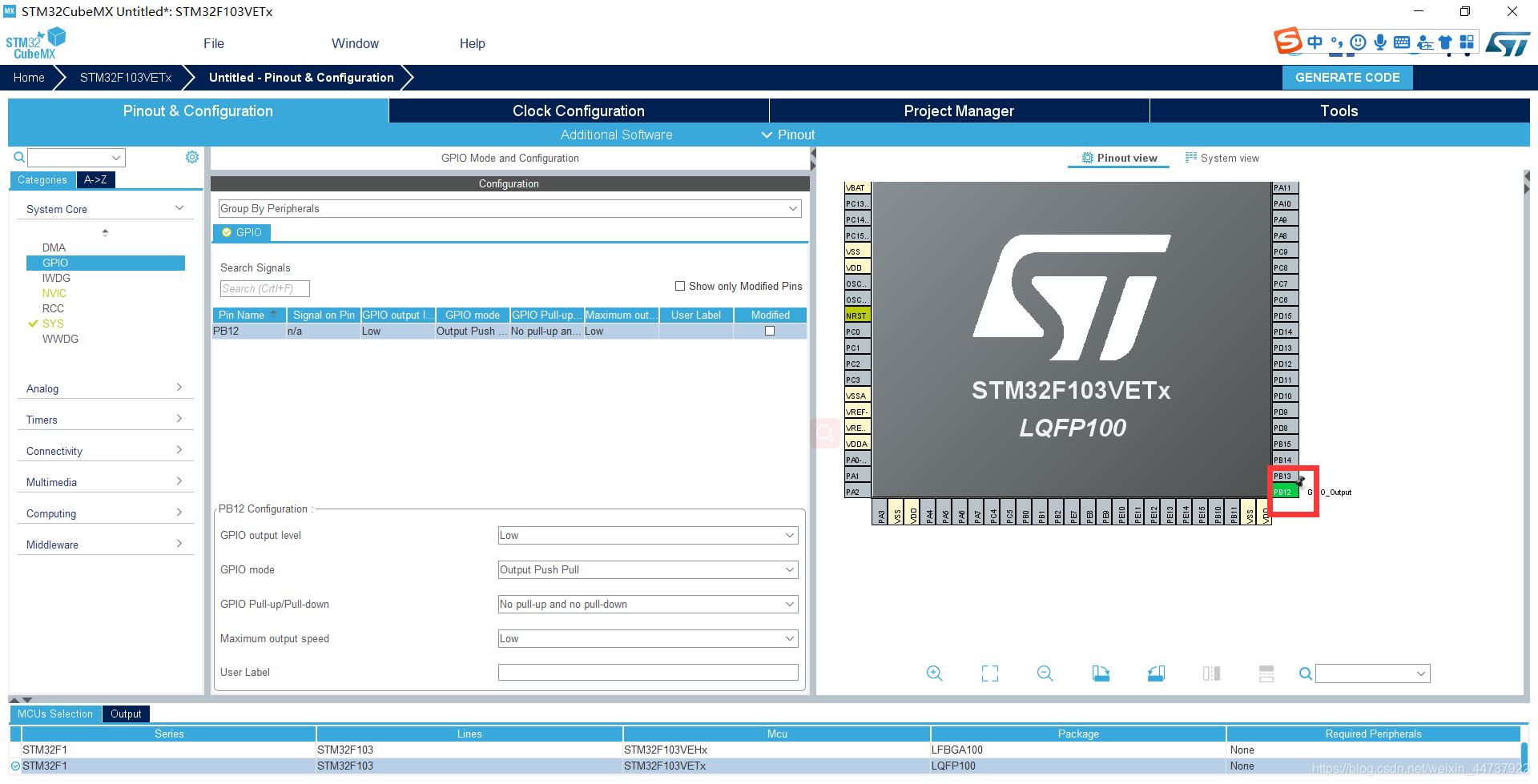Switch to Clock Configuration tab
Viewport: 1538px width, 784px height.
tap(578, 111)
